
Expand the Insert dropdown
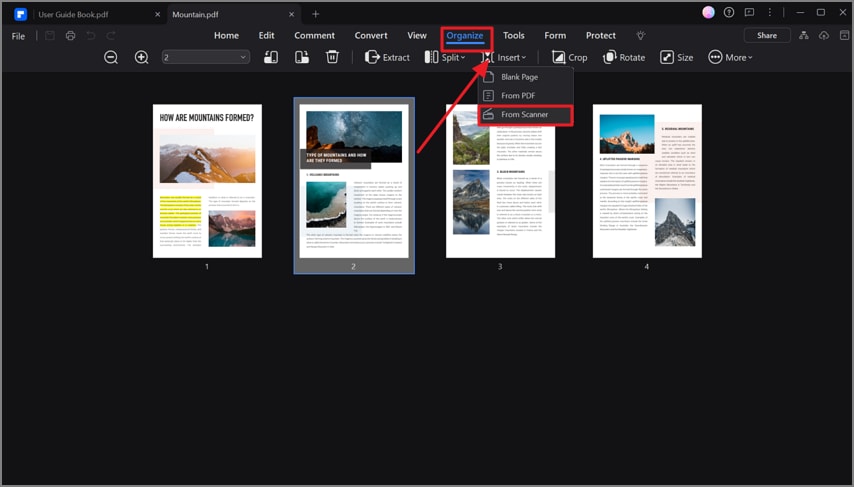(504, 57)
